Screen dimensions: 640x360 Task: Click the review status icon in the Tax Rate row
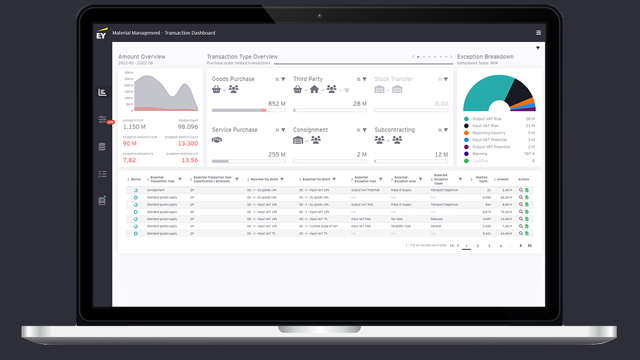pyautogui.click(x=136, y=219)
